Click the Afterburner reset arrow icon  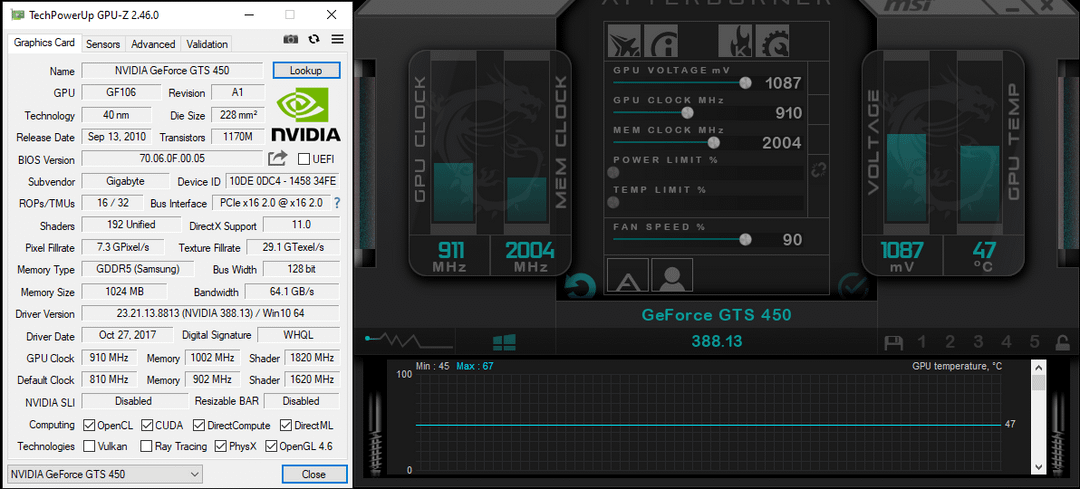(580, 286)
